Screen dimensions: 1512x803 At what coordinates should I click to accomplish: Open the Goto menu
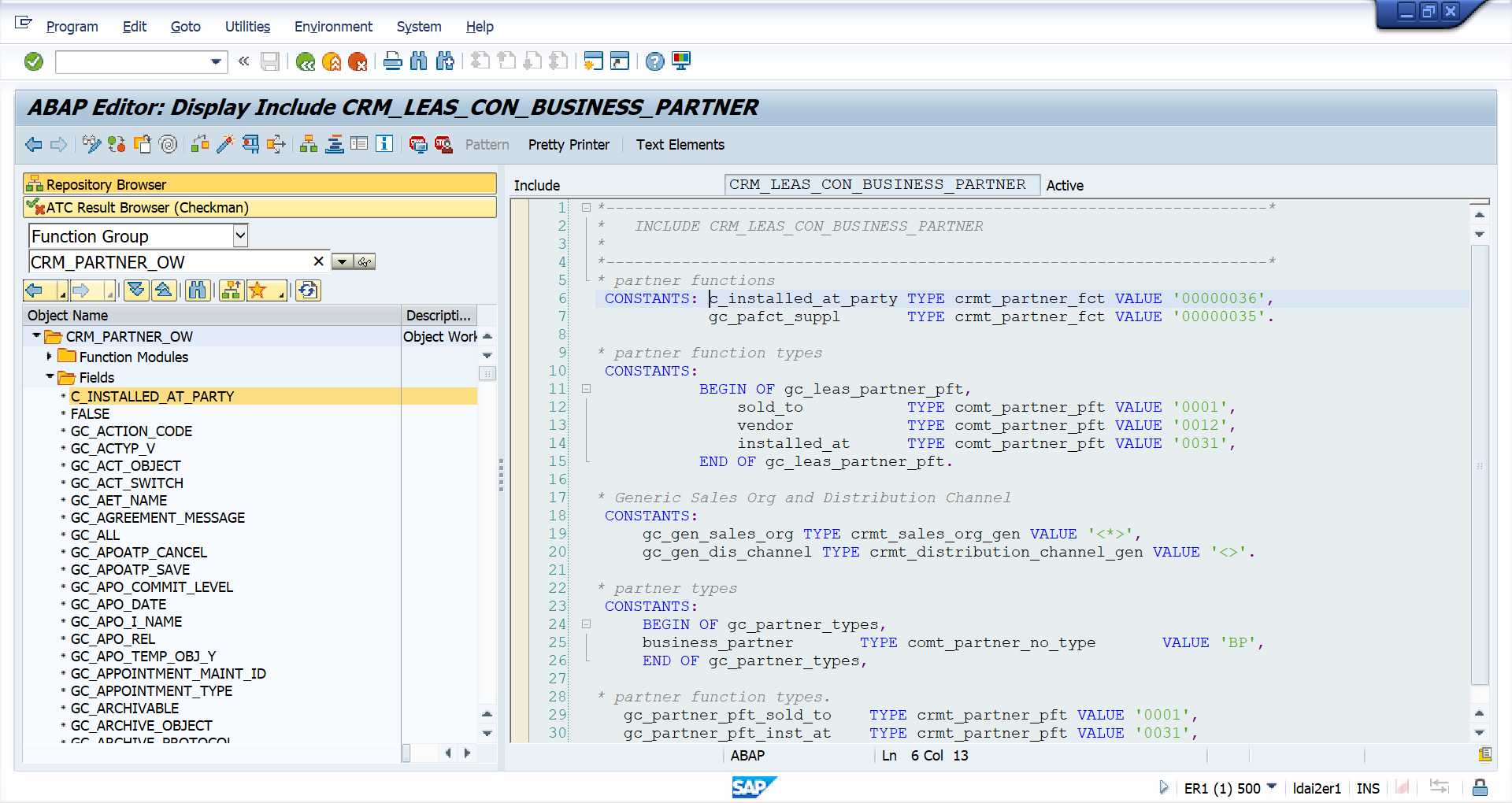pyautogui.click(x=186, y=27)
